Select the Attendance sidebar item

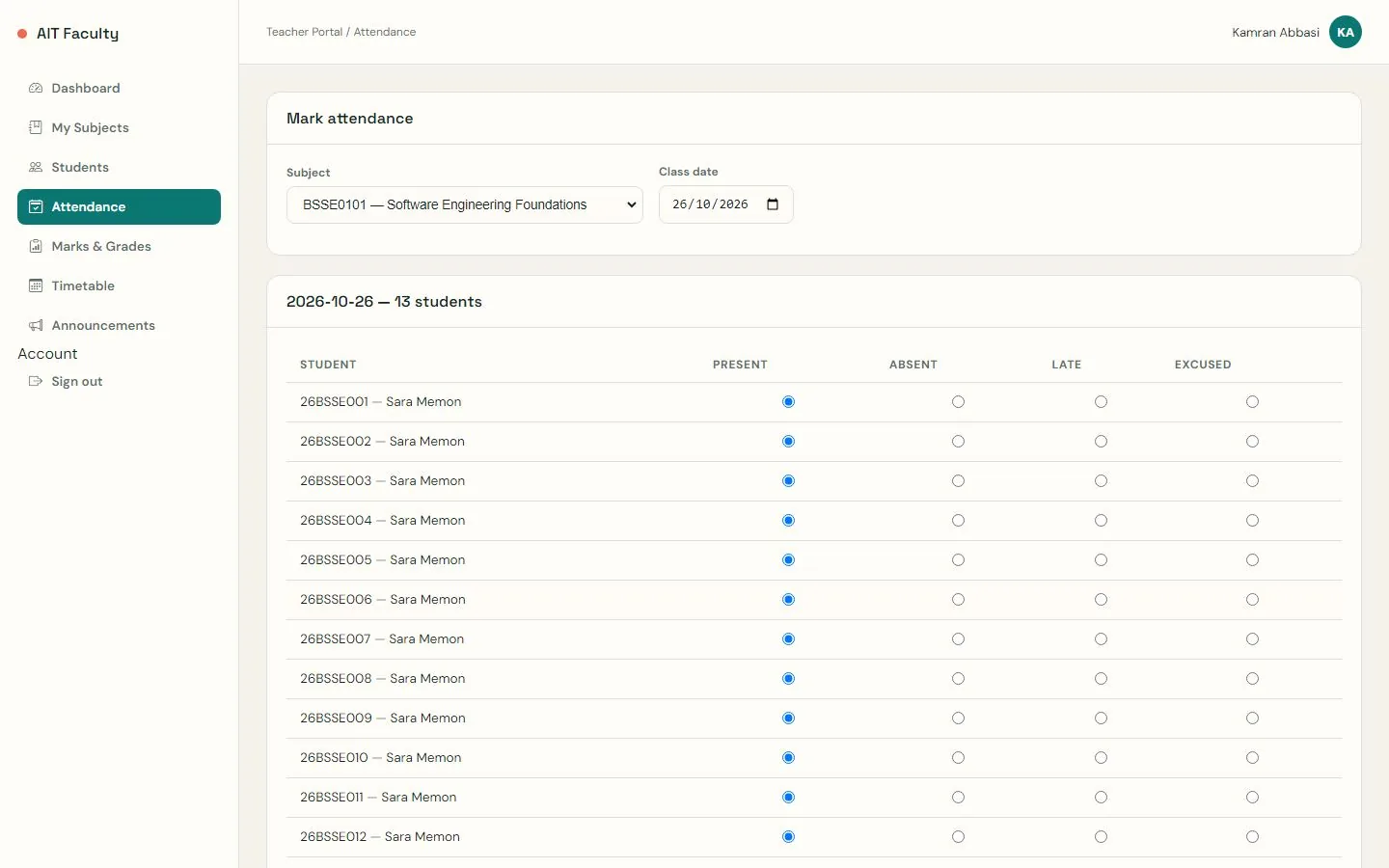click(119, 206)
